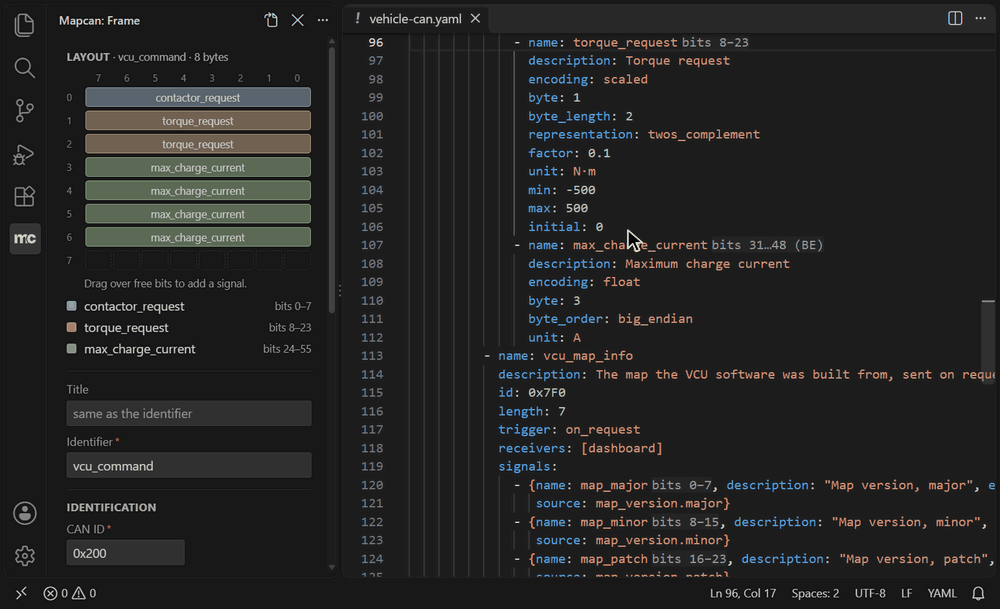Select torque_request block in byte 1 row
Image resolution: width=1000 pixels, height=609 pixels.
(x=198, y=121)
